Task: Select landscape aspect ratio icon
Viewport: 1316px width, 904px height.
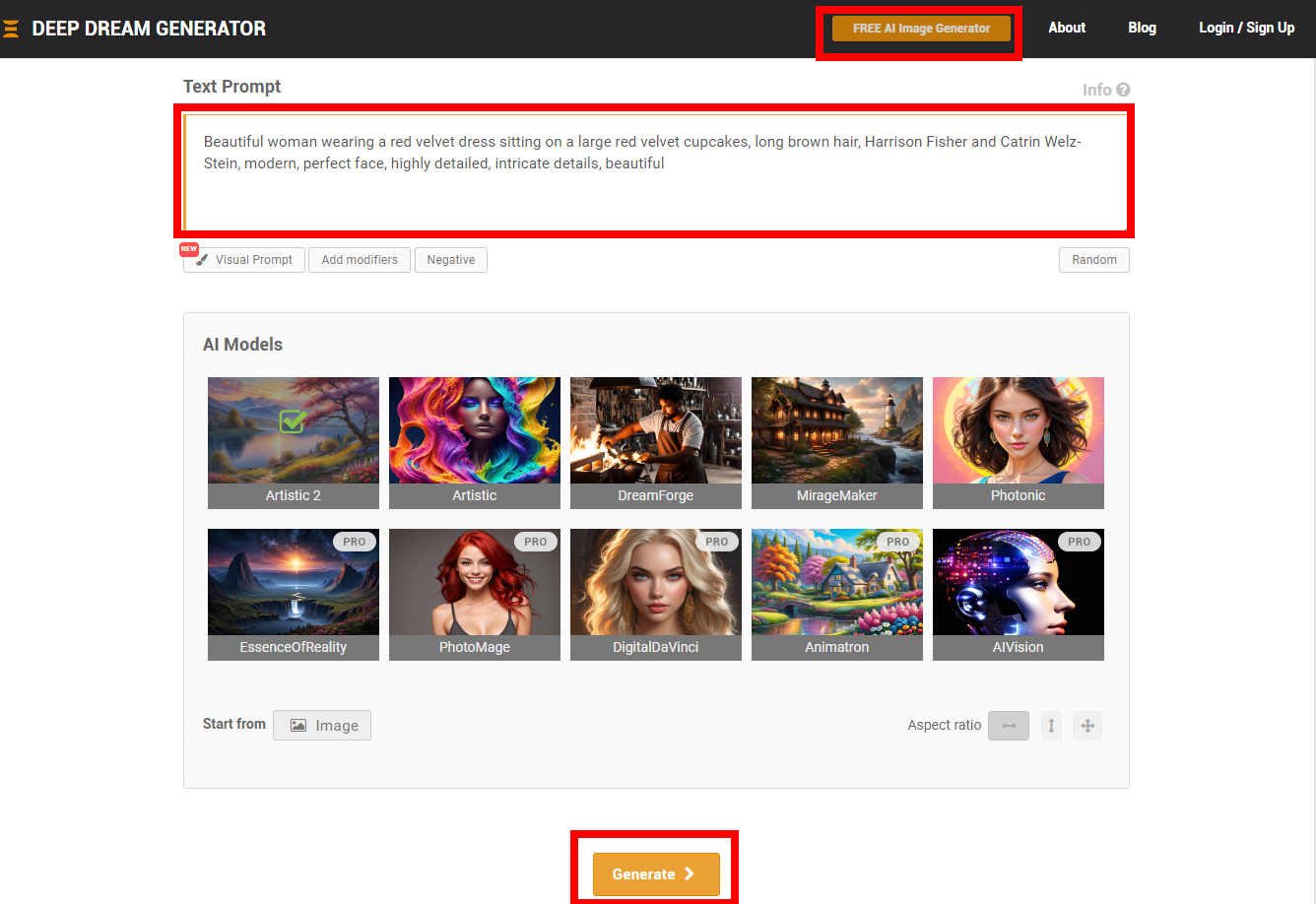Action: (1009, 726)
